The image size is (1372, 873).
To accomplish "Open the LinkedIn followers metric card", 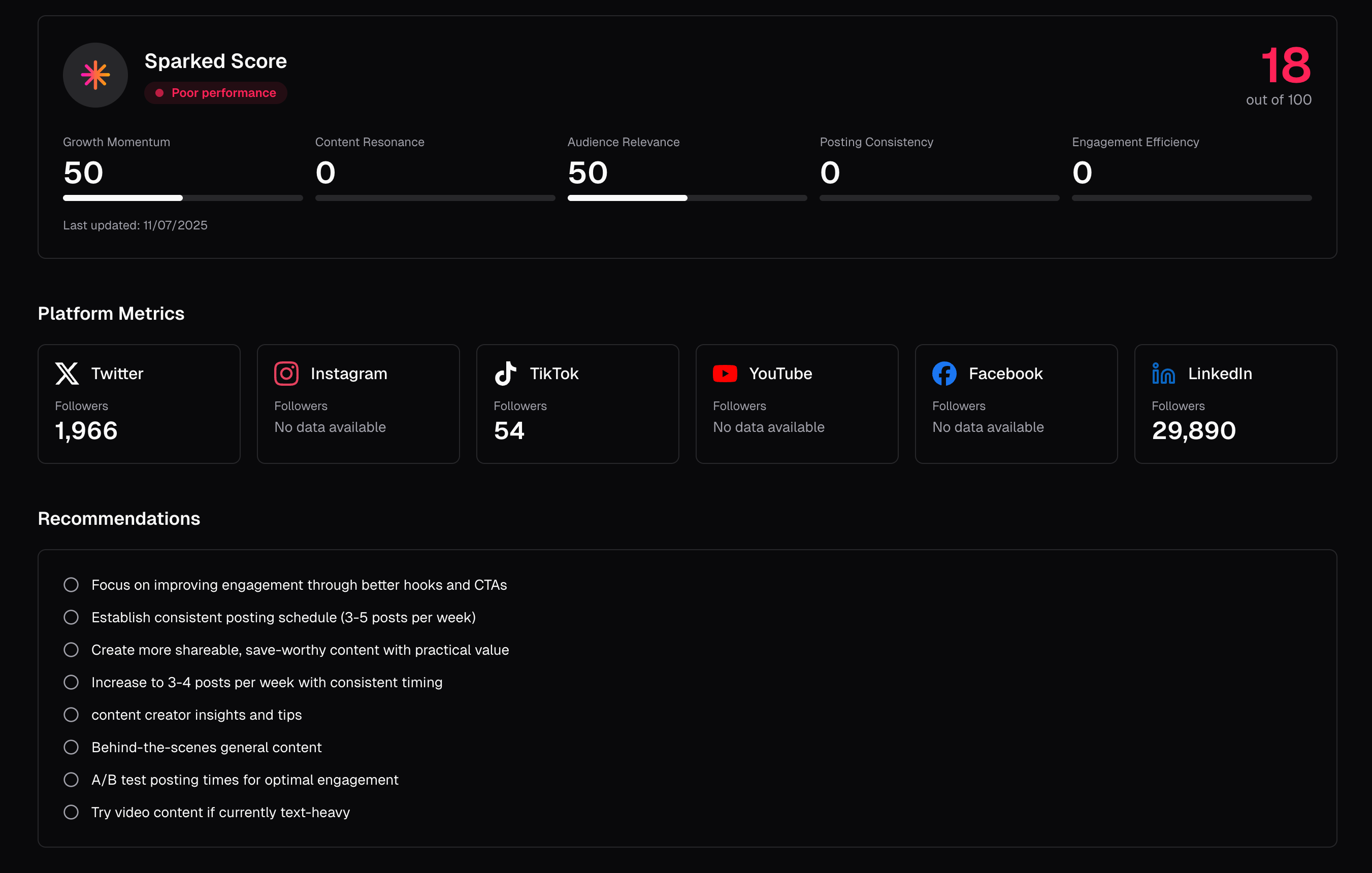I will pos(1235,404).
